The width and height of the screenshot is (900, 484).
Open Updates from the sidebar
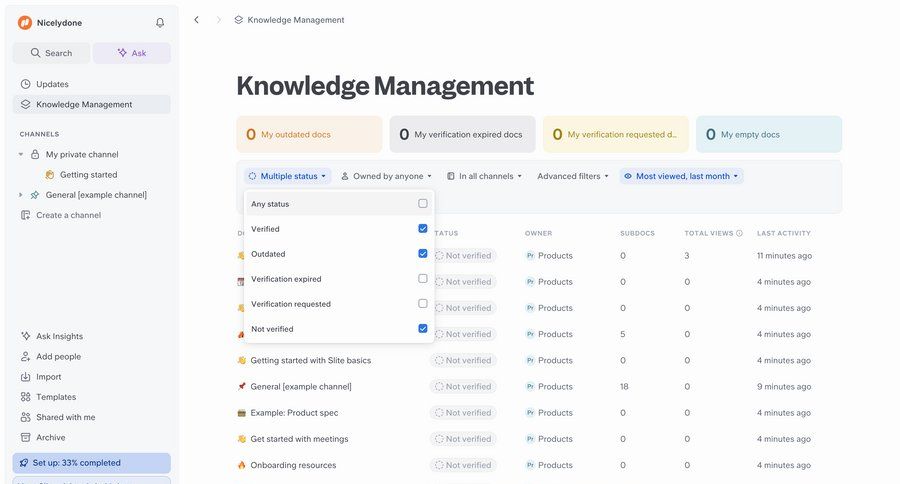tap(52, 84)
